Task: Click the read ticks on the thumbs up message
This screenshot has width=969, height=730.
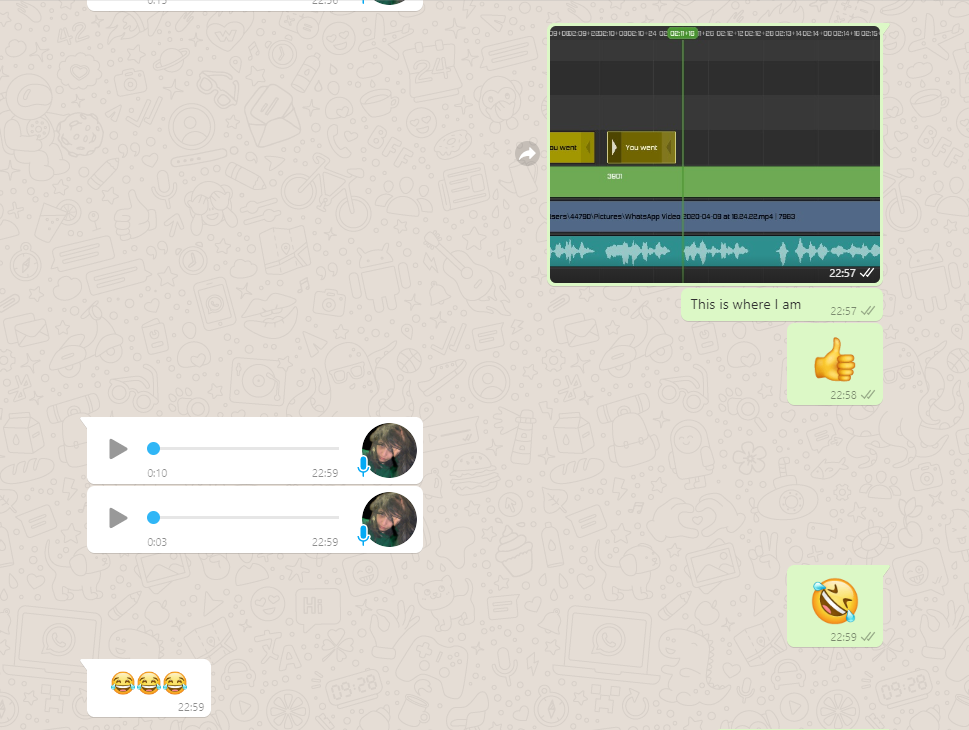Action: click(868, 395)
